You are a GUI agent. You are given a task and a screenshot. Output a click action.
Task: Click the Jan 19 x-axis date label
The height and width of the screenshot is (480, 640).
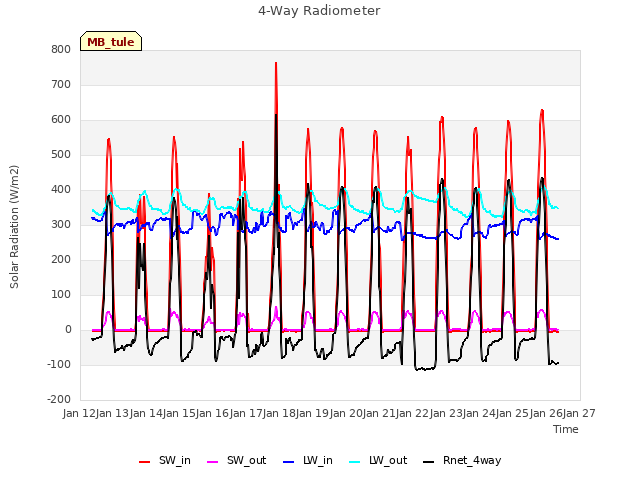[313, 414]
